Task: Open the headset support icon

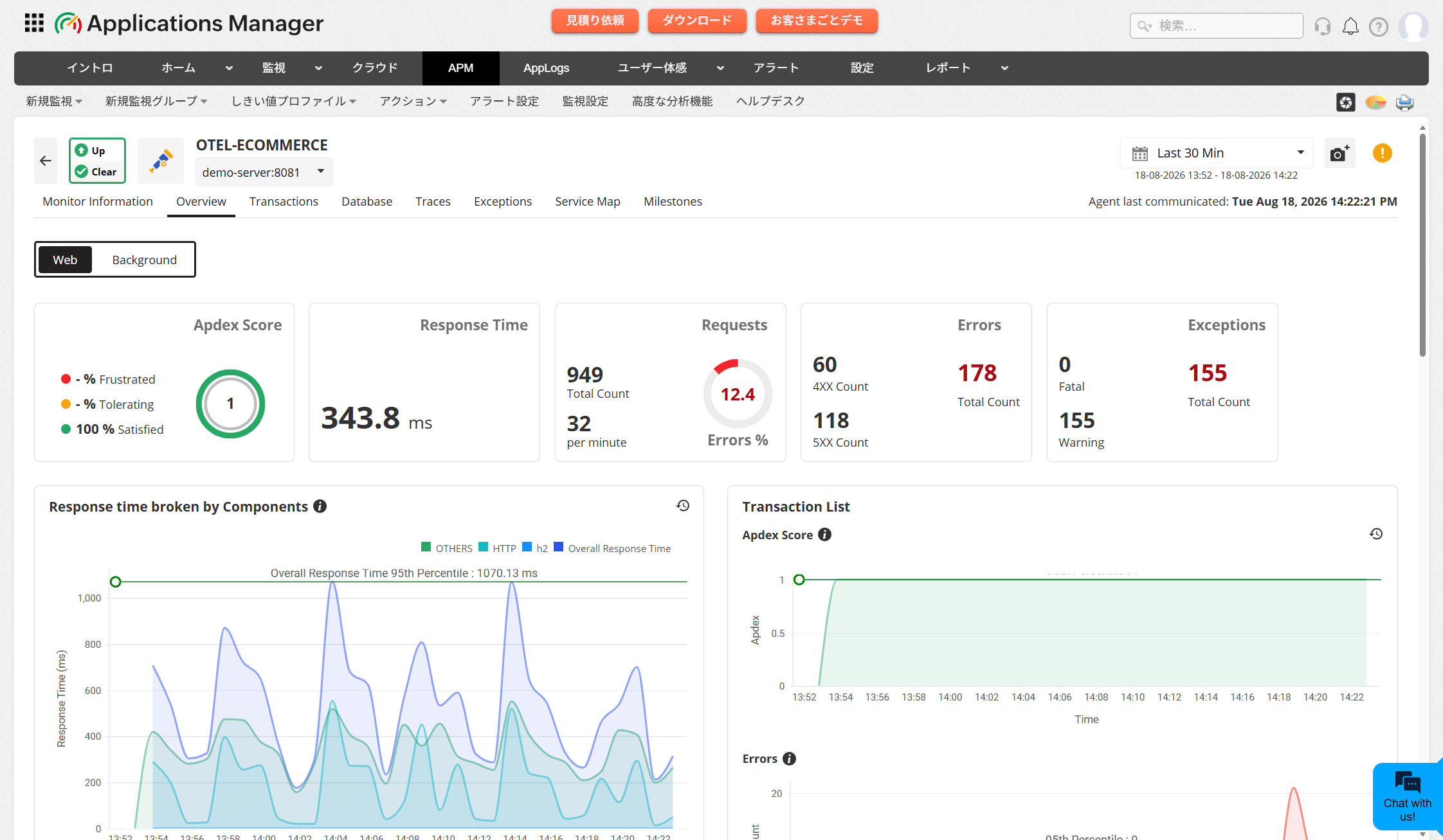Action: [1323, 26]
